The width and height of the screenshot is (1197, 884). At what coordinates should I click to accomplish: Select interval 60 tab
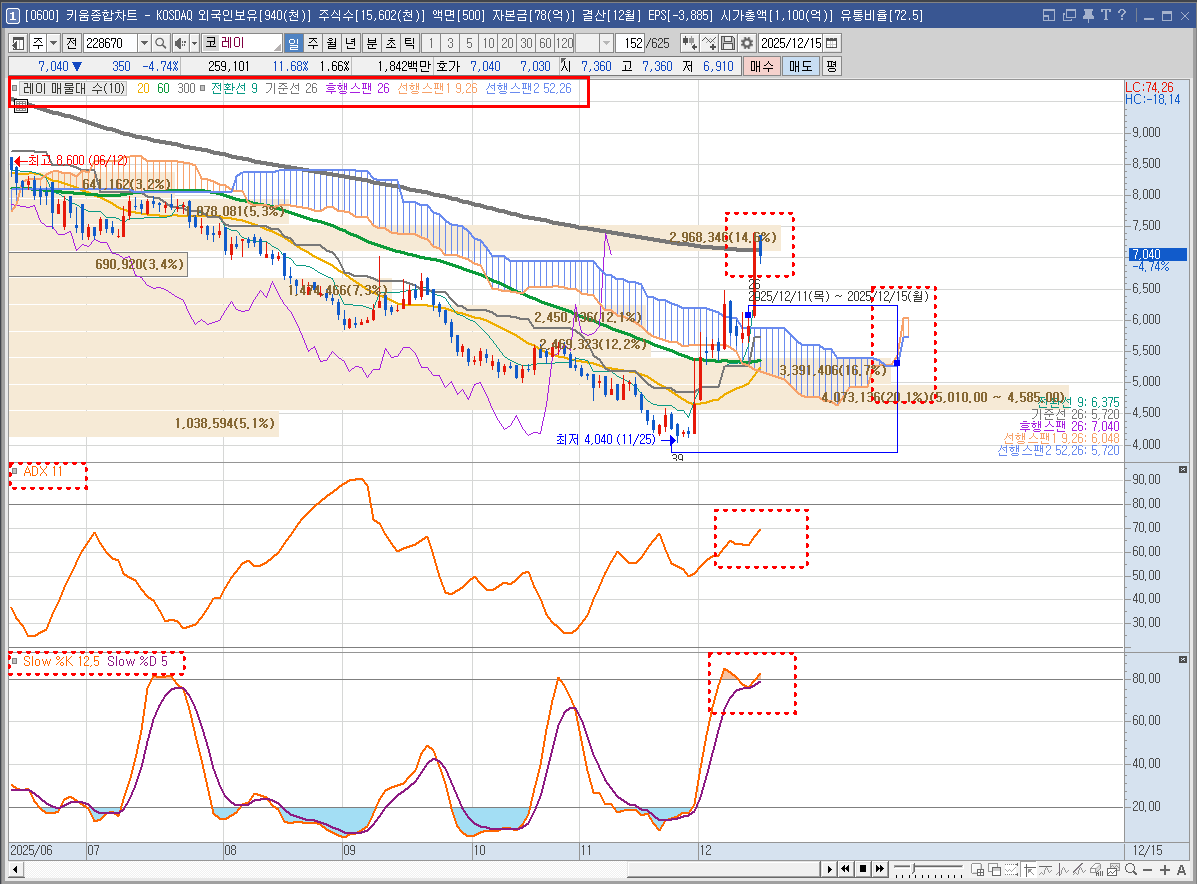(x=546, y=44)
